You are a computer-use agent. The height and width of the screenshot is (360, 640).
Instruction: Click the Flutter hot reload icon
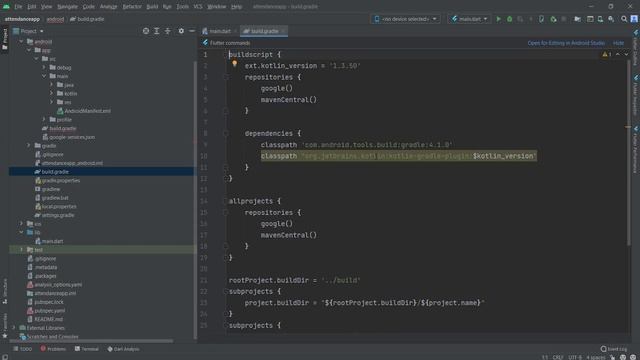pos(531,19)
